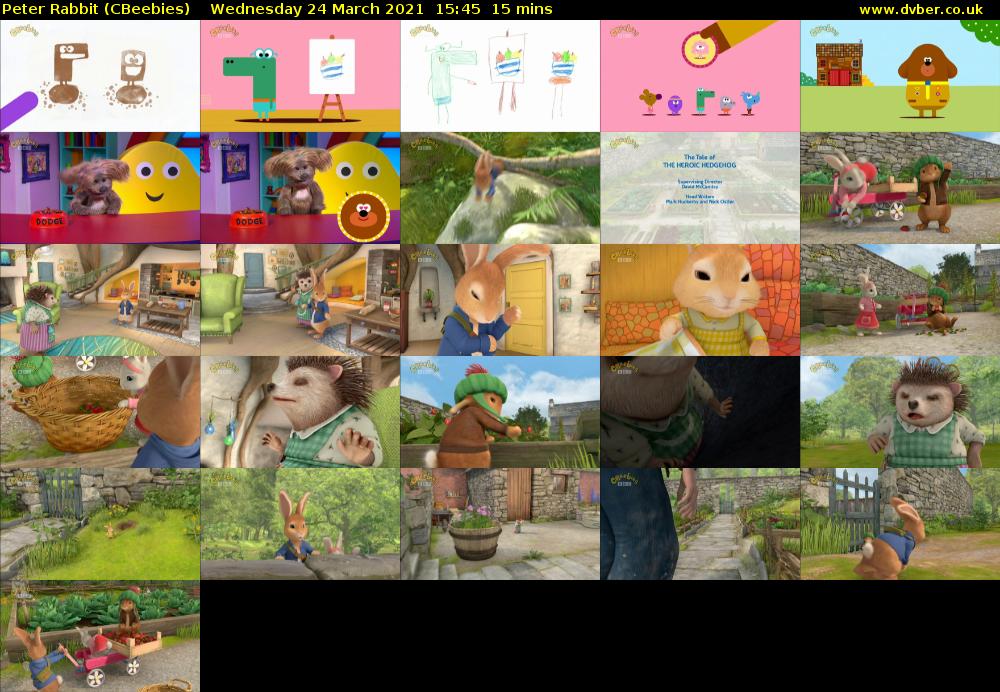Open the rabbit pulling wooden cart thumbnail
Viewport: 1000px width, 692px height.
click(900, 187)
